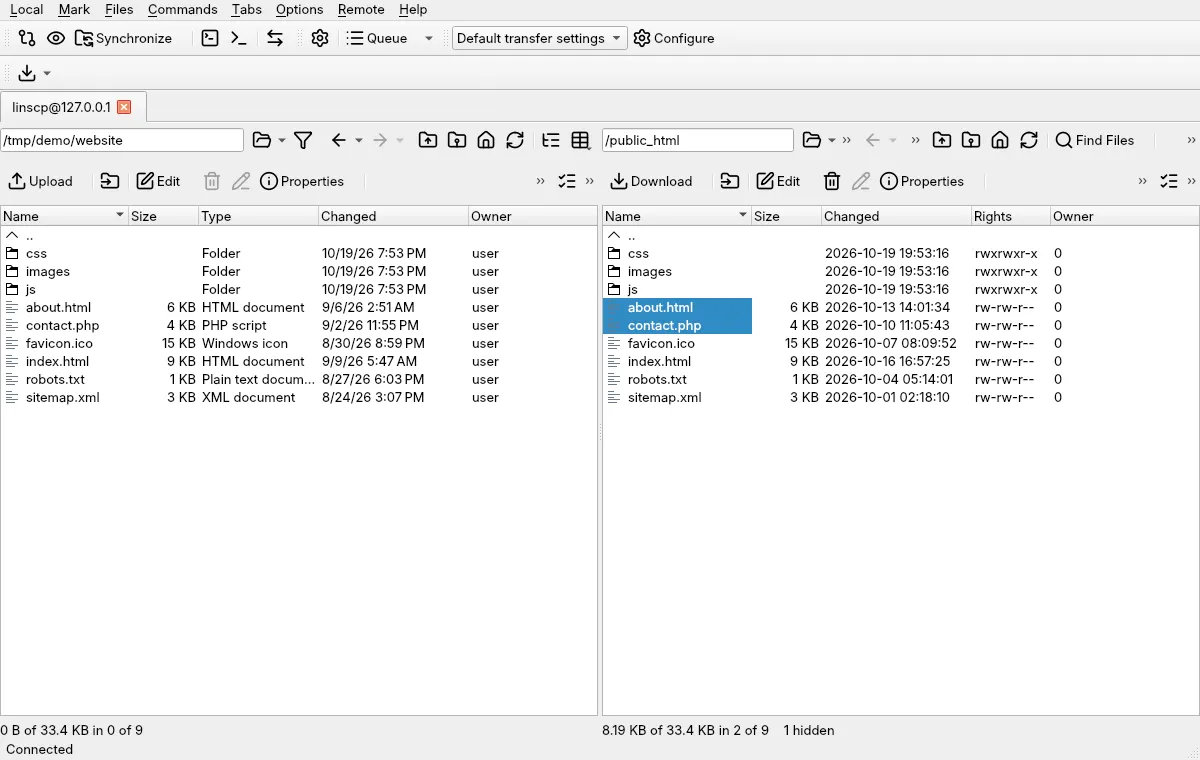Click the remote Edit button

click(778, 181)
